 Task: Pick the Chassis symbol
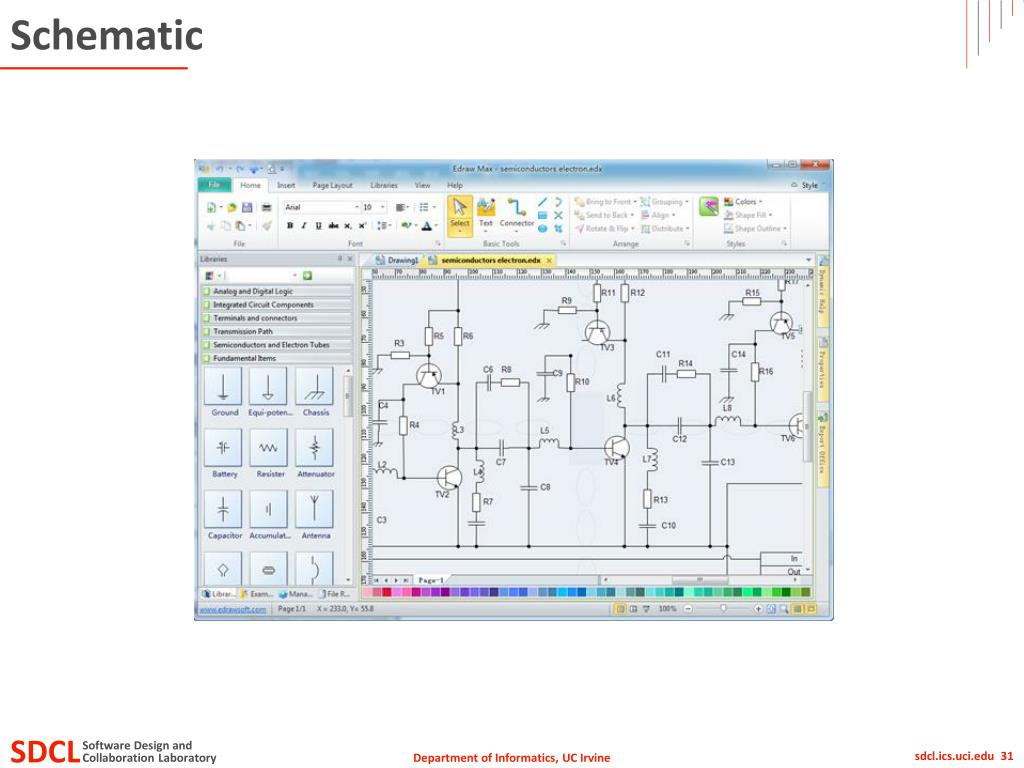point(315,391)
